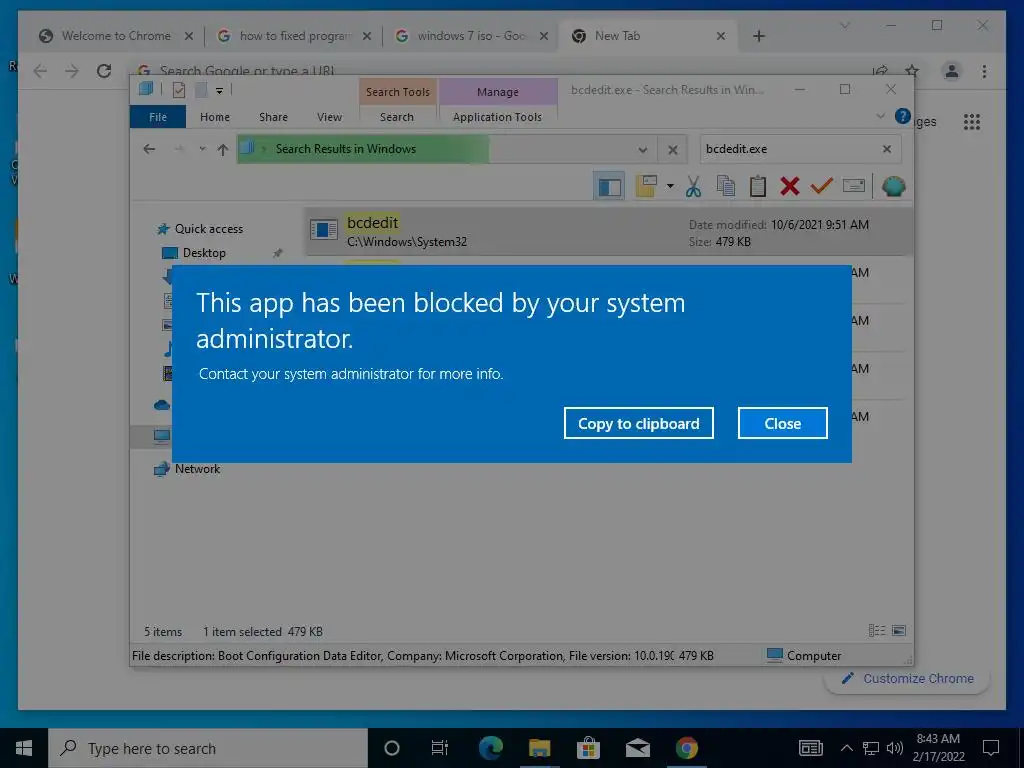This screenshot has height=768, width=1024.
Task: Switch to the View ribbon tab
Action: [329, 117]
